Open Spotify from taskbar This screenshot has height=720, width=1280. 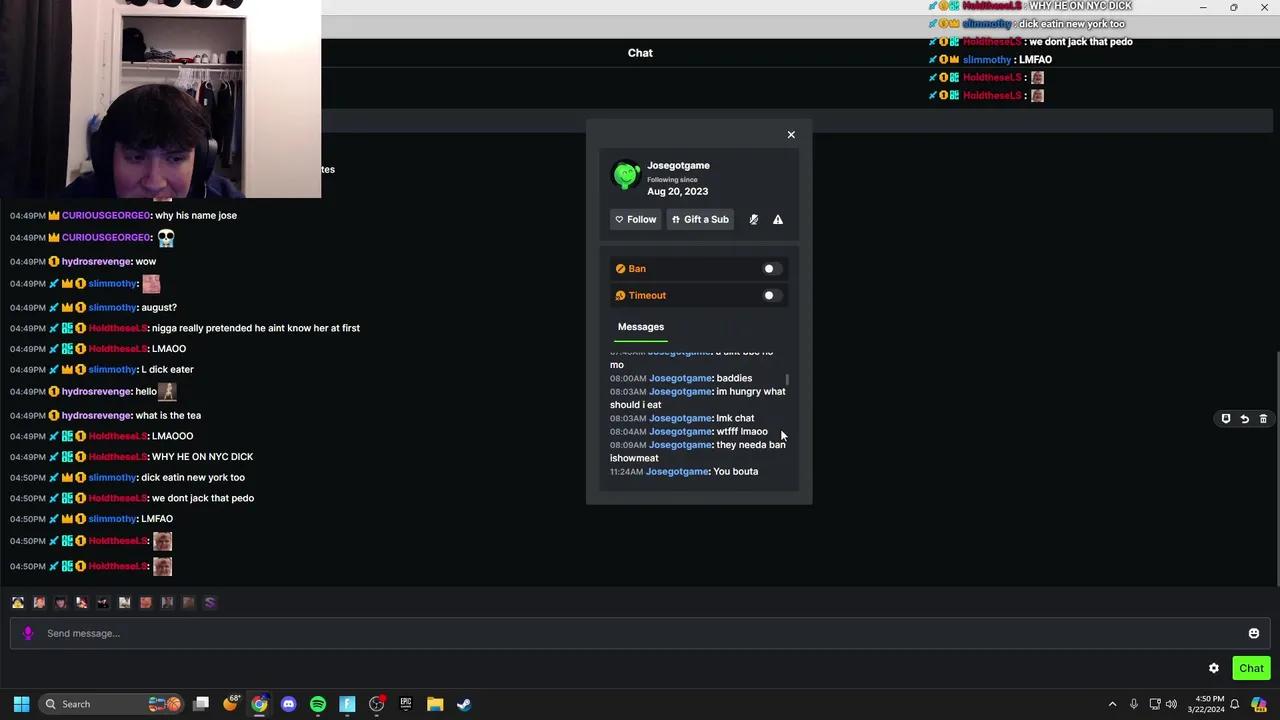(318, 704)
